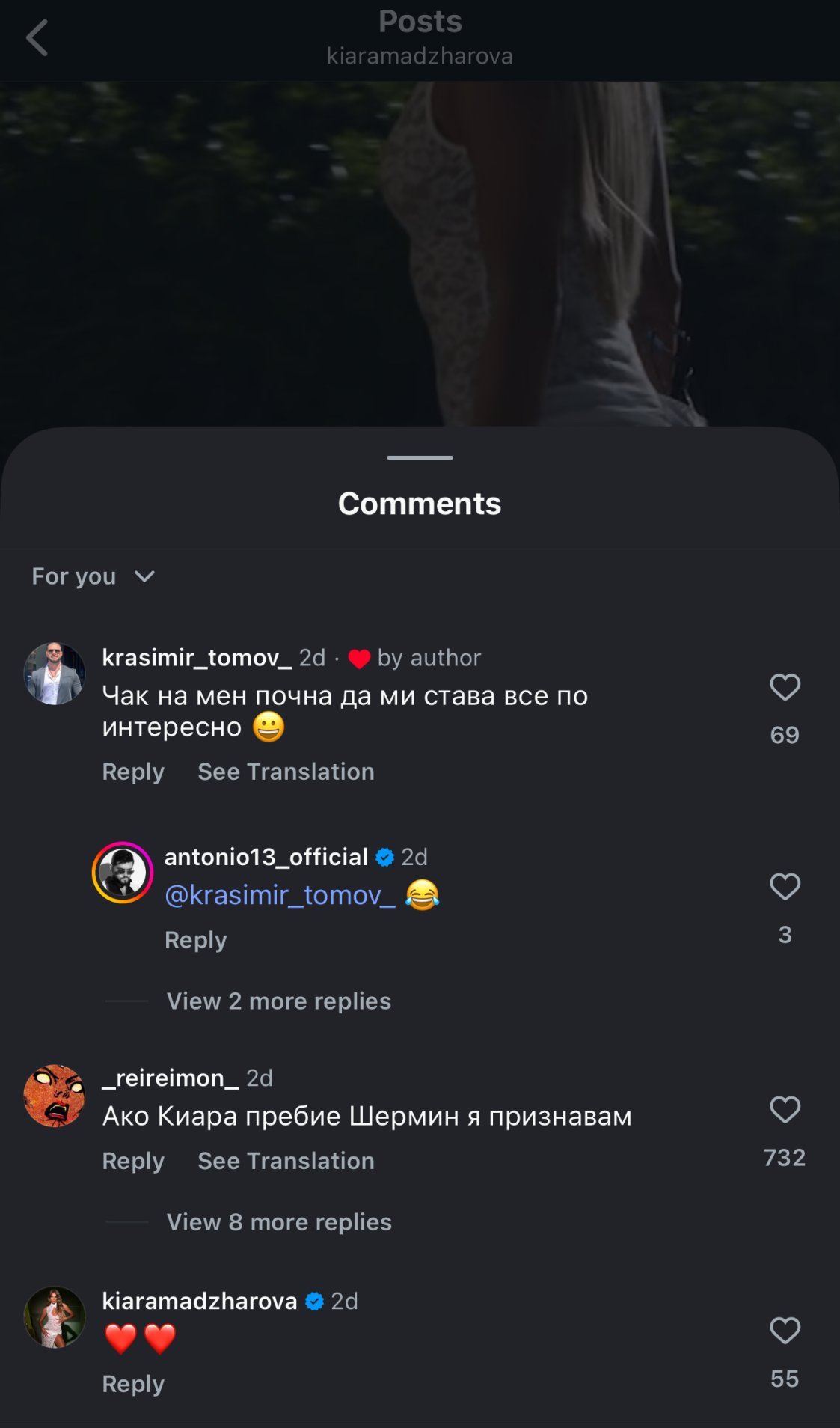See translation of _reireimon_'s comment
Image resolution: width=840 pixels, height=1428 pixels.
286,1161
